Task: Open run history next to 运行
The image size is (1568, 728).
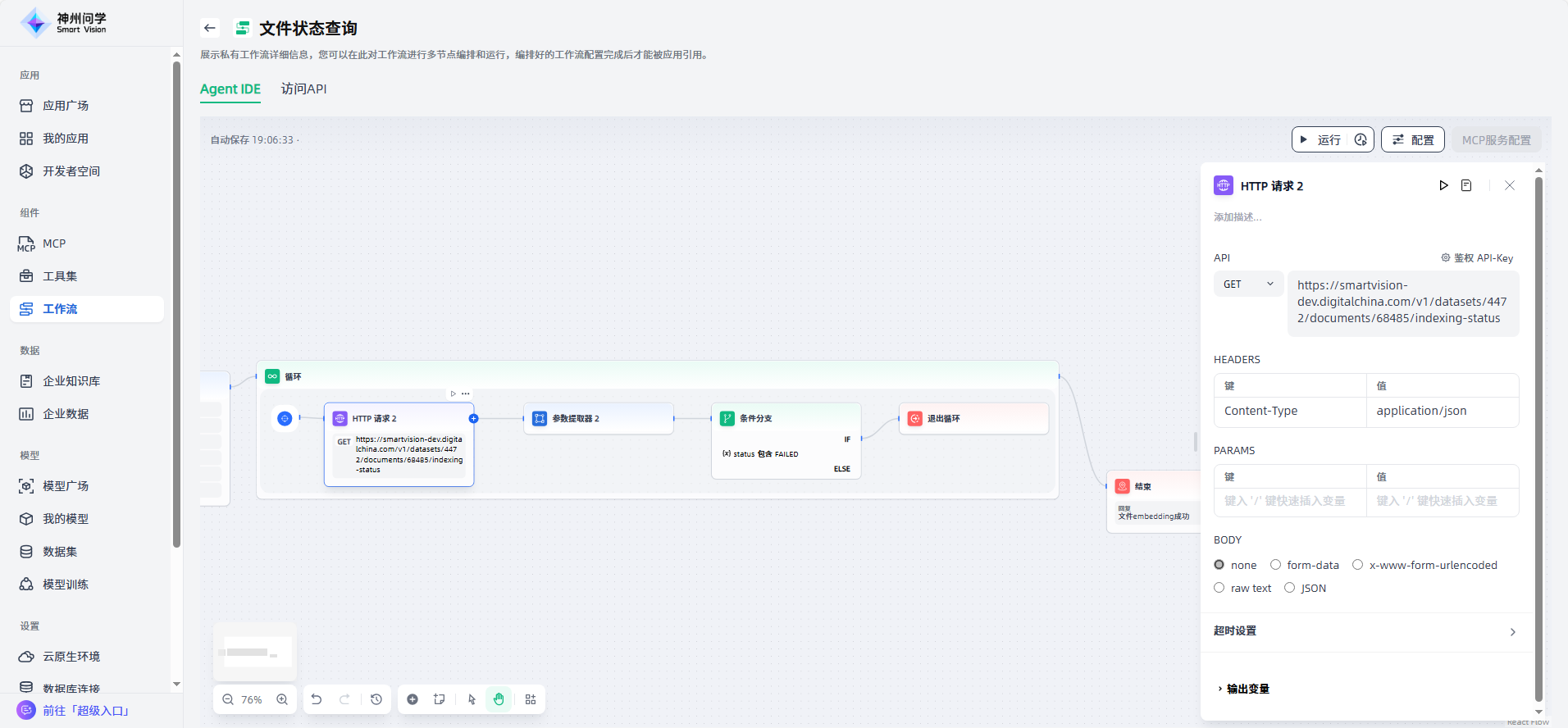Action: pyautogui.click(x=1361, y=140)
